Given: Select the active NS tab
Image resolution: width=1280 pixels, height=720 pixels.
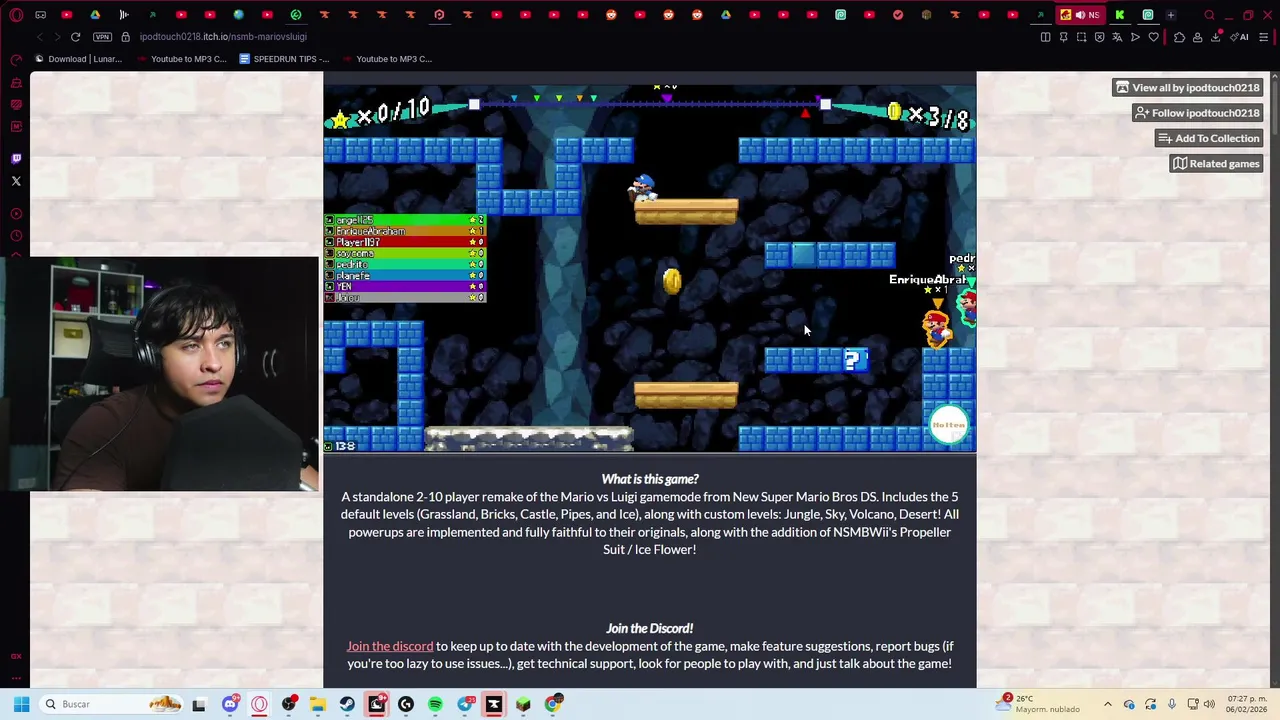Looking at the screenshot, I should point(1080,15).
